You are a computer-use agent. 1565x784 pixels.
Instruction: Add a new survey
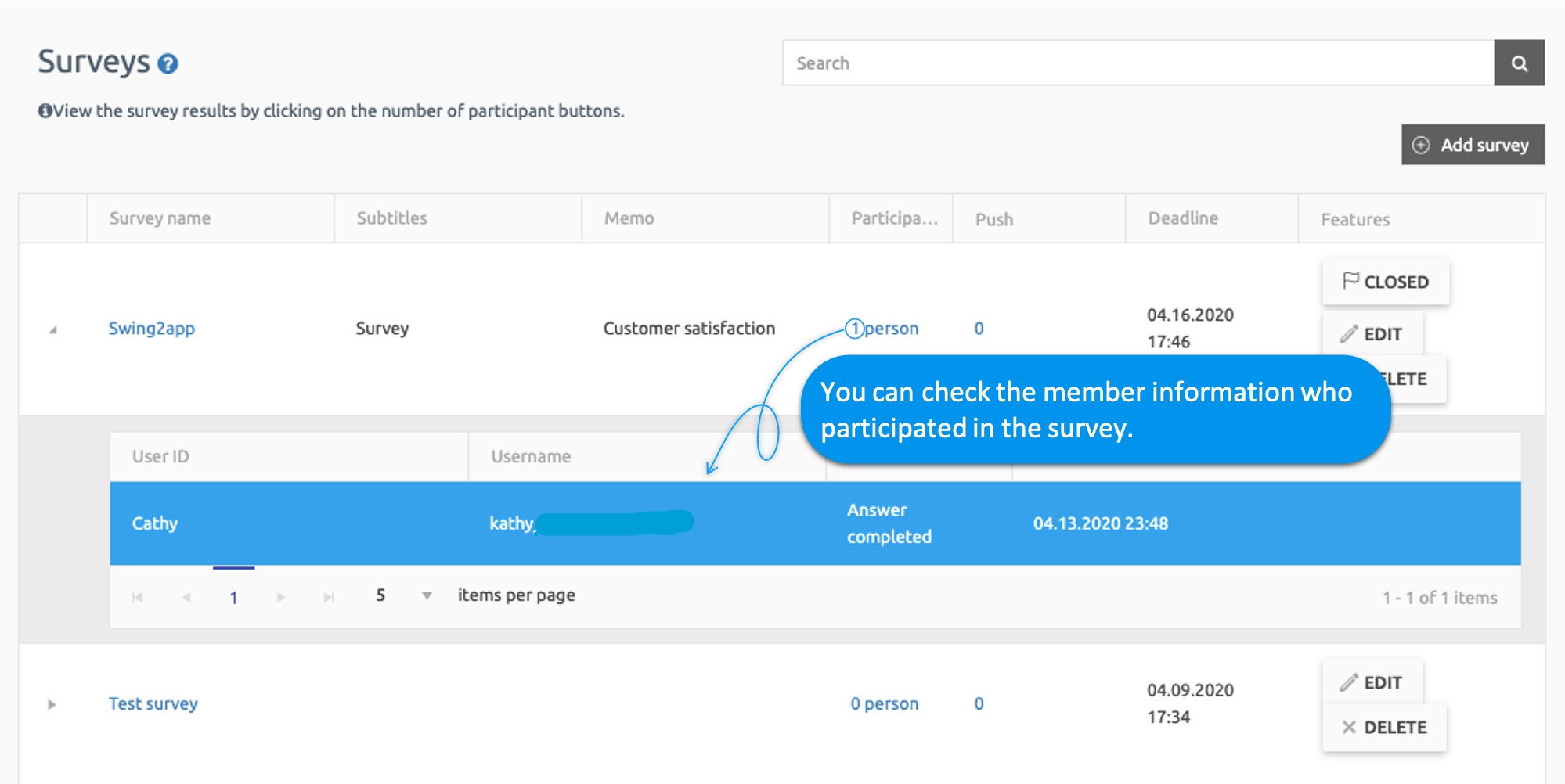[x=1473, y=145]
